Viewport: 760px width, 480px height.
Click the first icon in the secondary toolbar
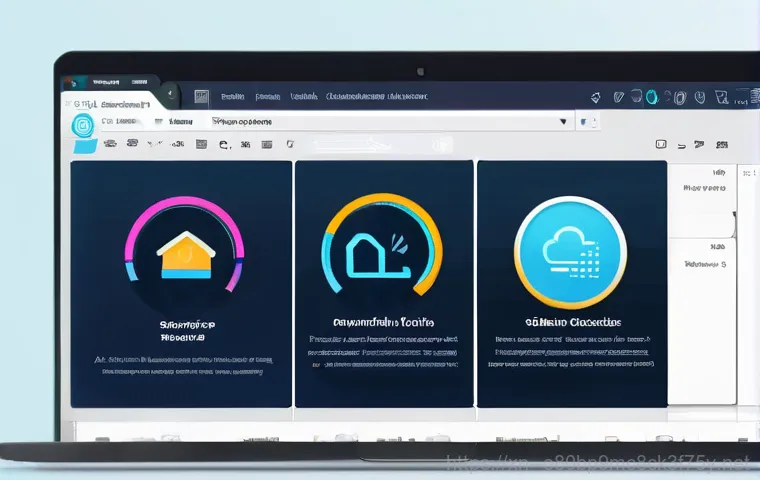pyautogui.click(x=109, y=145)
